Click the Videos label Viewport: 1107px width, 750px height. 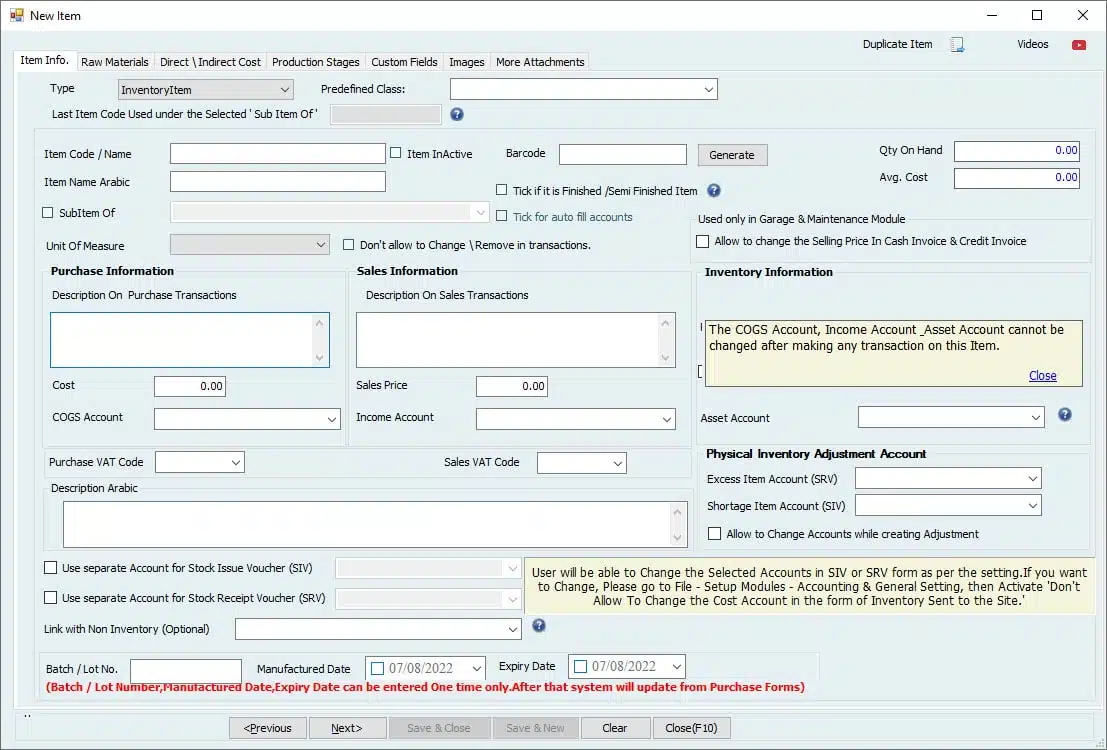pos(1032,44)
